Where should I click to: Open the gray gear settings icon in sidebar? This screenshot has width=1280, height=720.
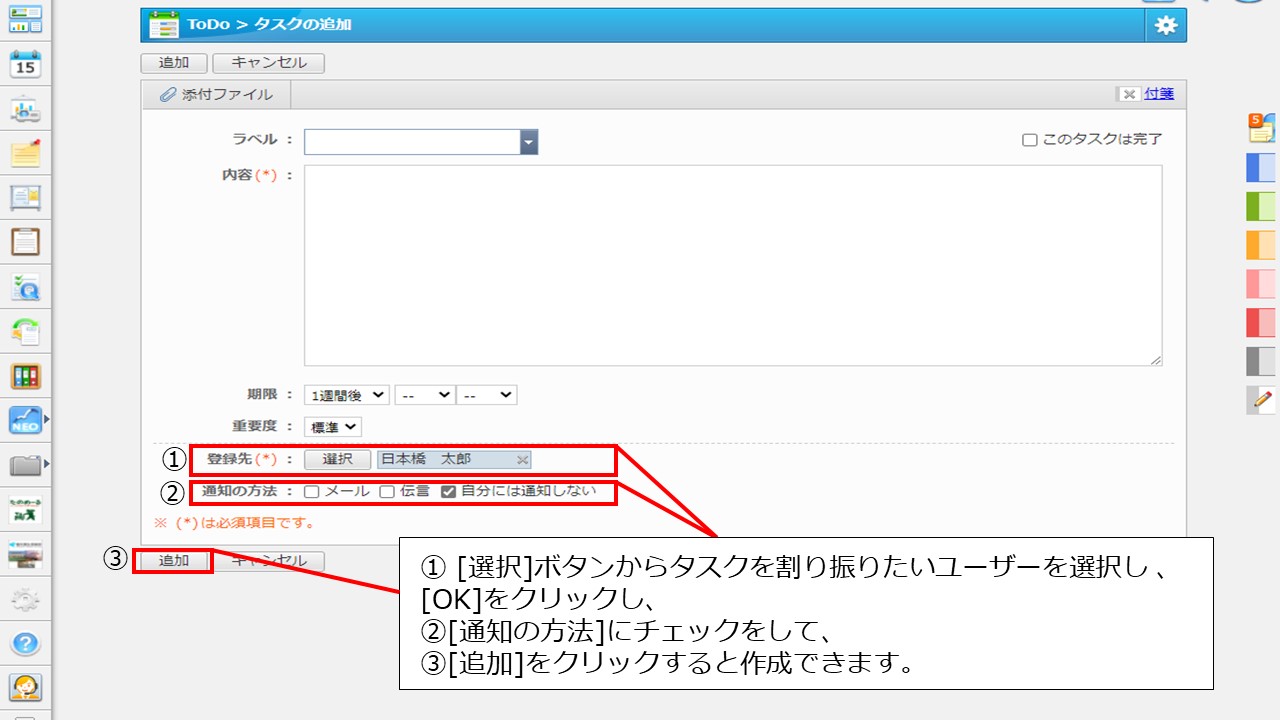[25, 599]
